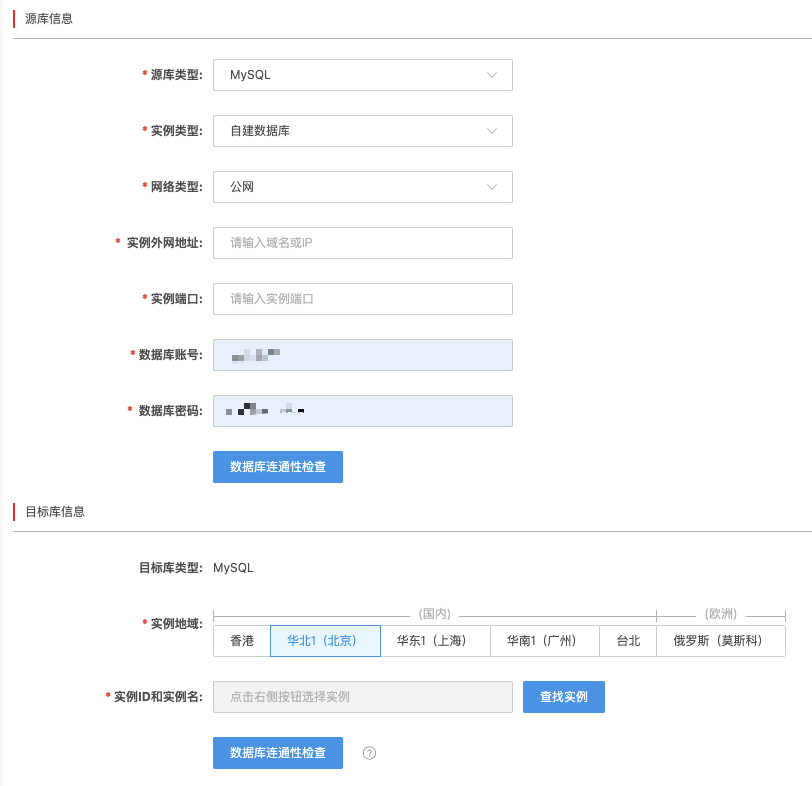Image resolution: width=812 pixels, height=786 pixels.
Task: Select the 香港 region option
Action: pos(242,641)
